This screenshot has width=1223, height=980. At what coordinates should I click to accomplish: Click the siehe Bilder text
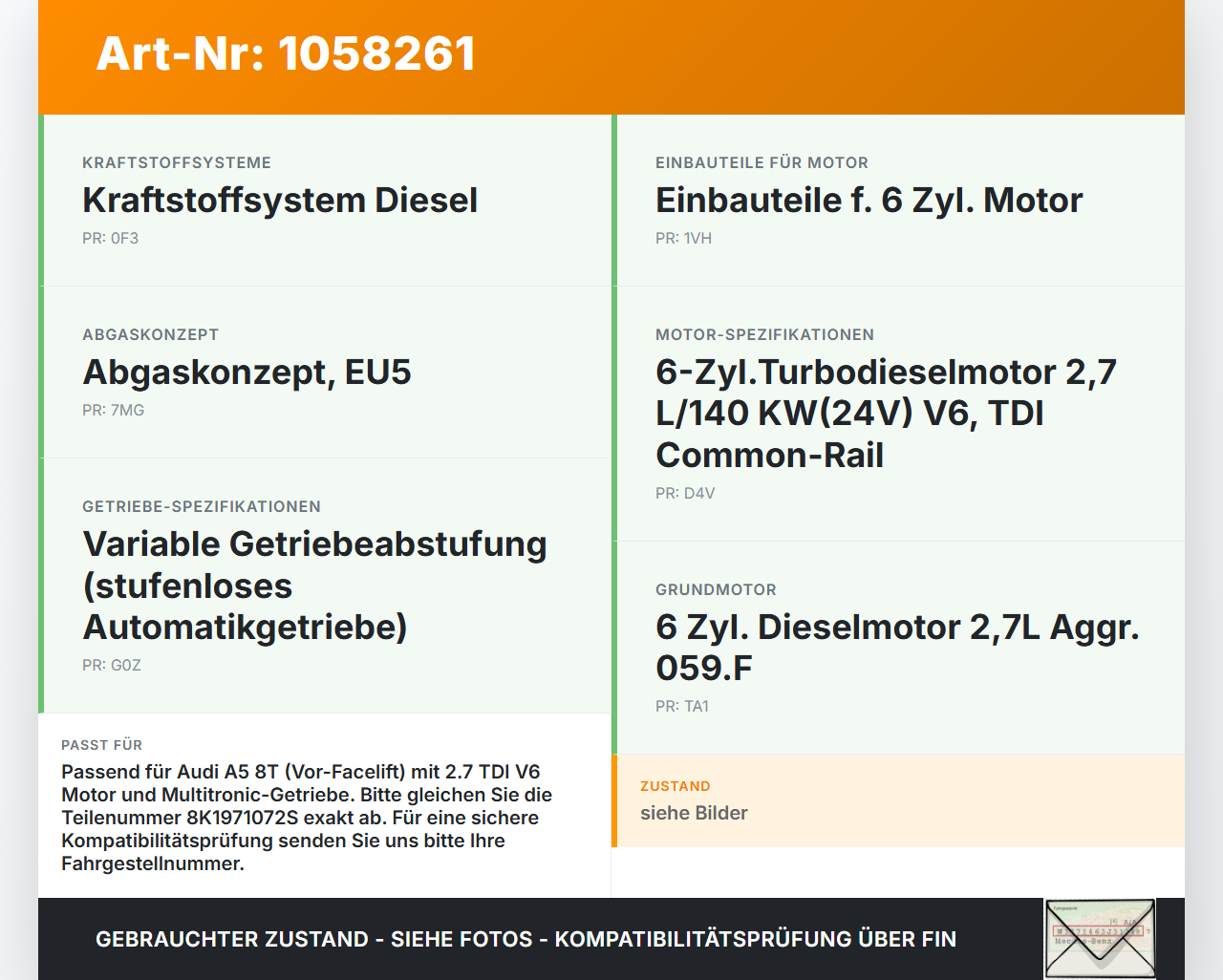click(694, 813)
